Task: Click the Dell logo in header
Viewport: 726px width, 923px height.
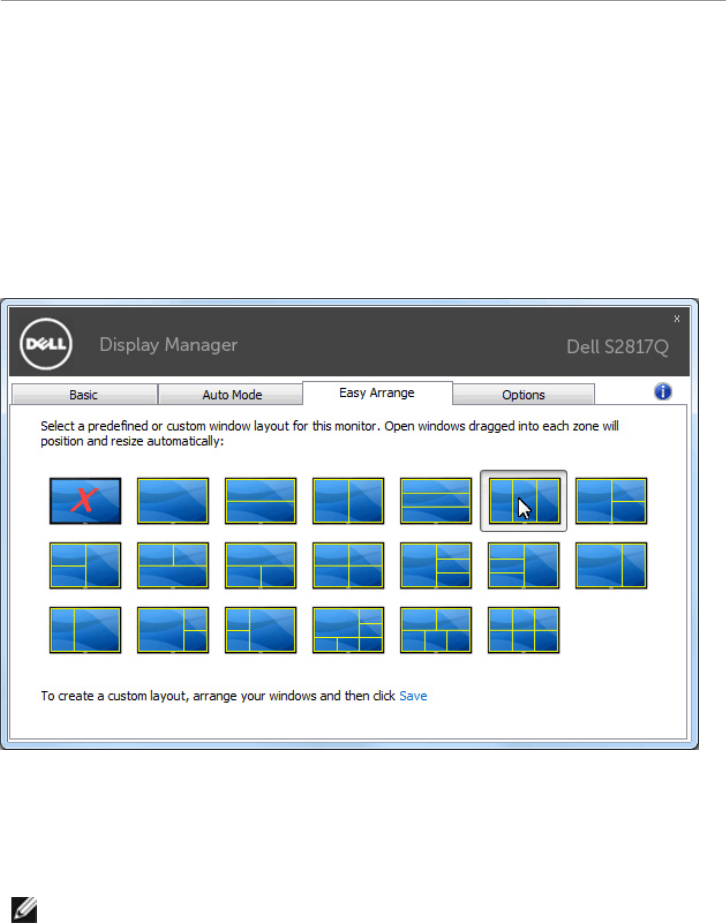Action: [x=46, y=344]
